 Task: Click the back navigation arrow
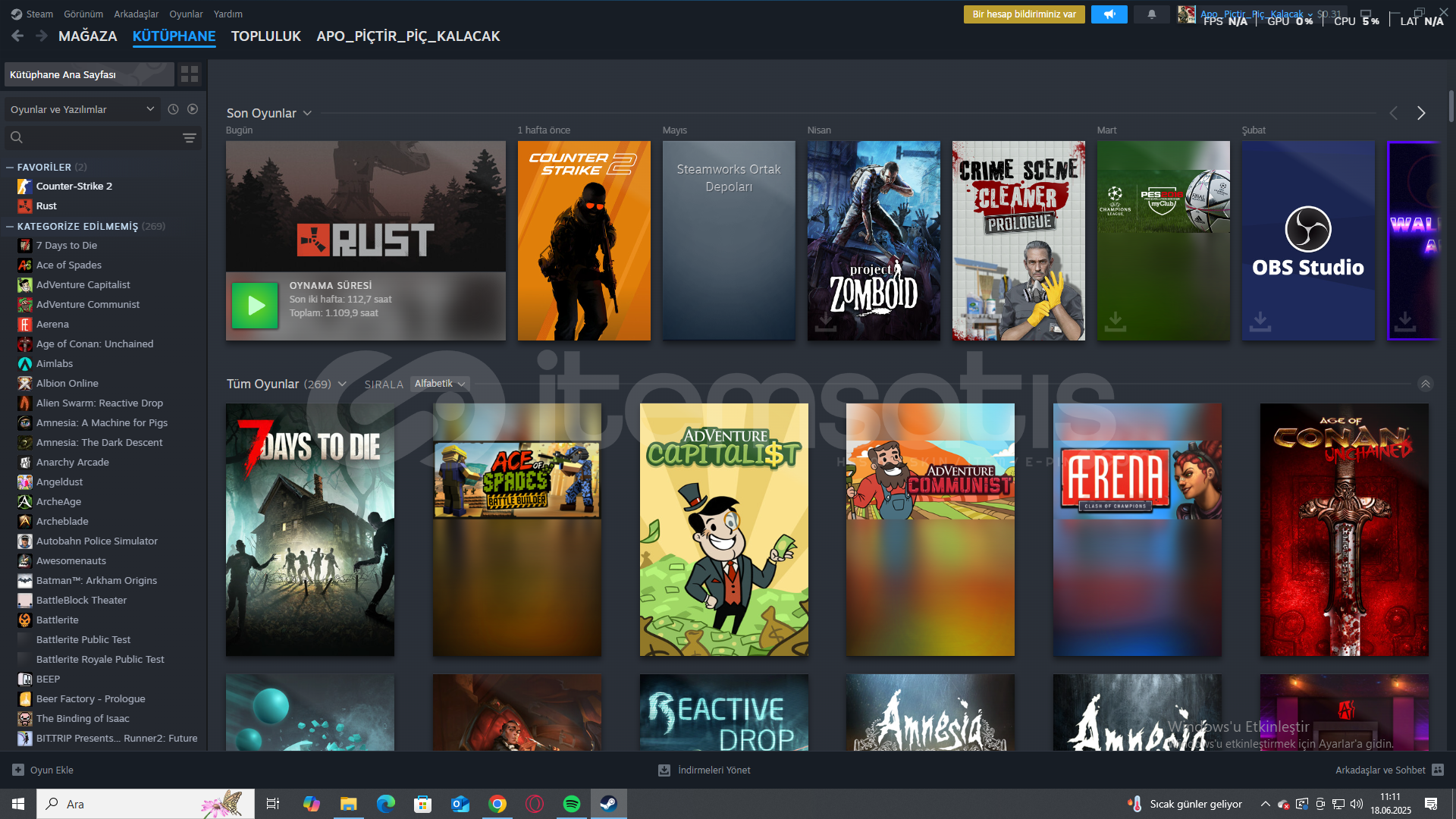(17, 36)
